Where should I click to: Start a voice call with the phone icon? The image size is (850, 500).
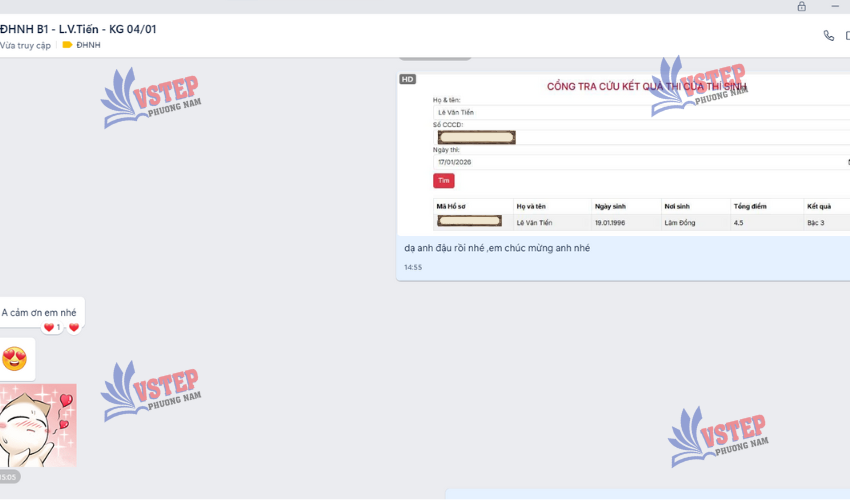pyautogui.click(x=828, y=36)
